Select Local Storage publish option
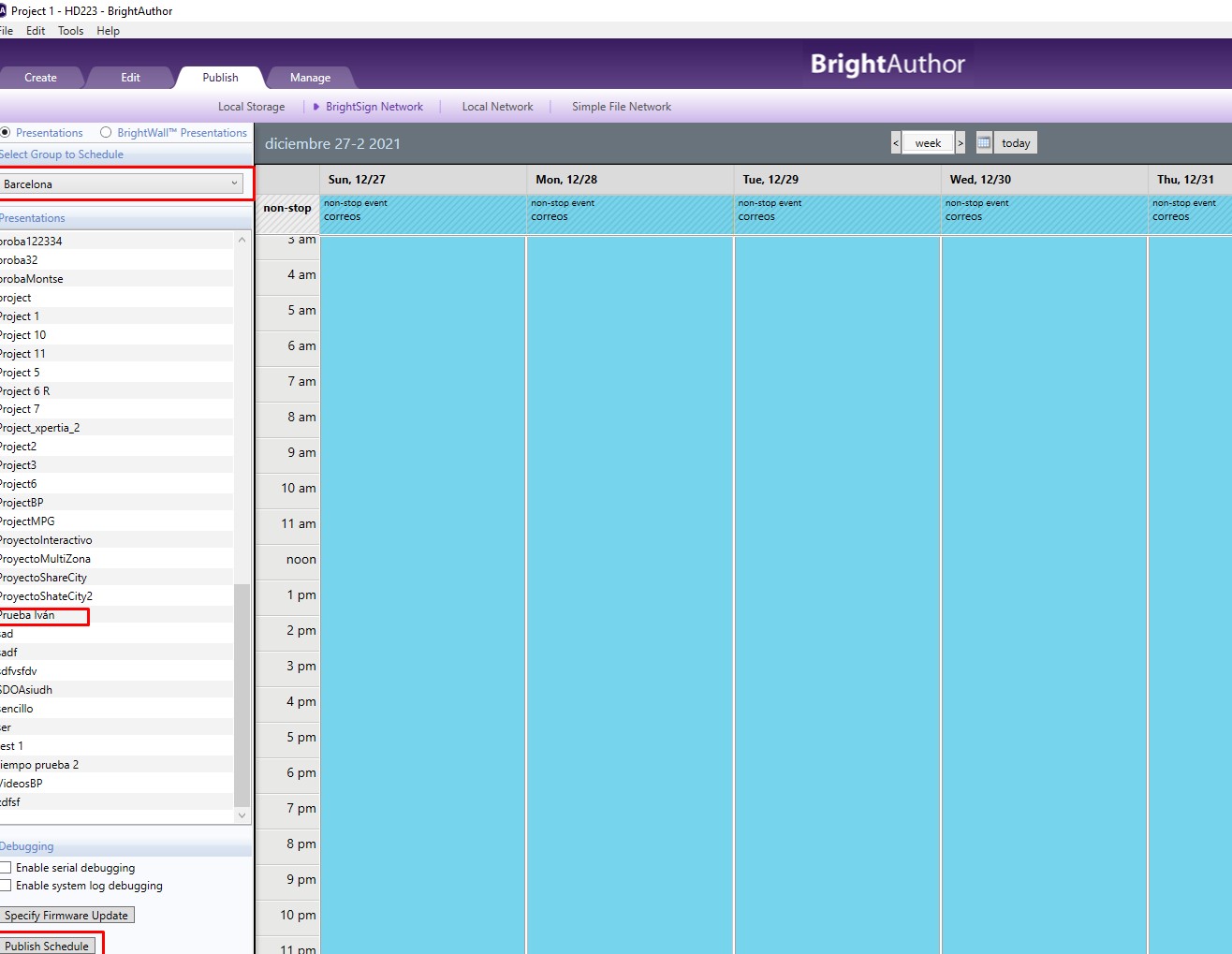The height and width of the screenshot is (954, 1232). 251,107
